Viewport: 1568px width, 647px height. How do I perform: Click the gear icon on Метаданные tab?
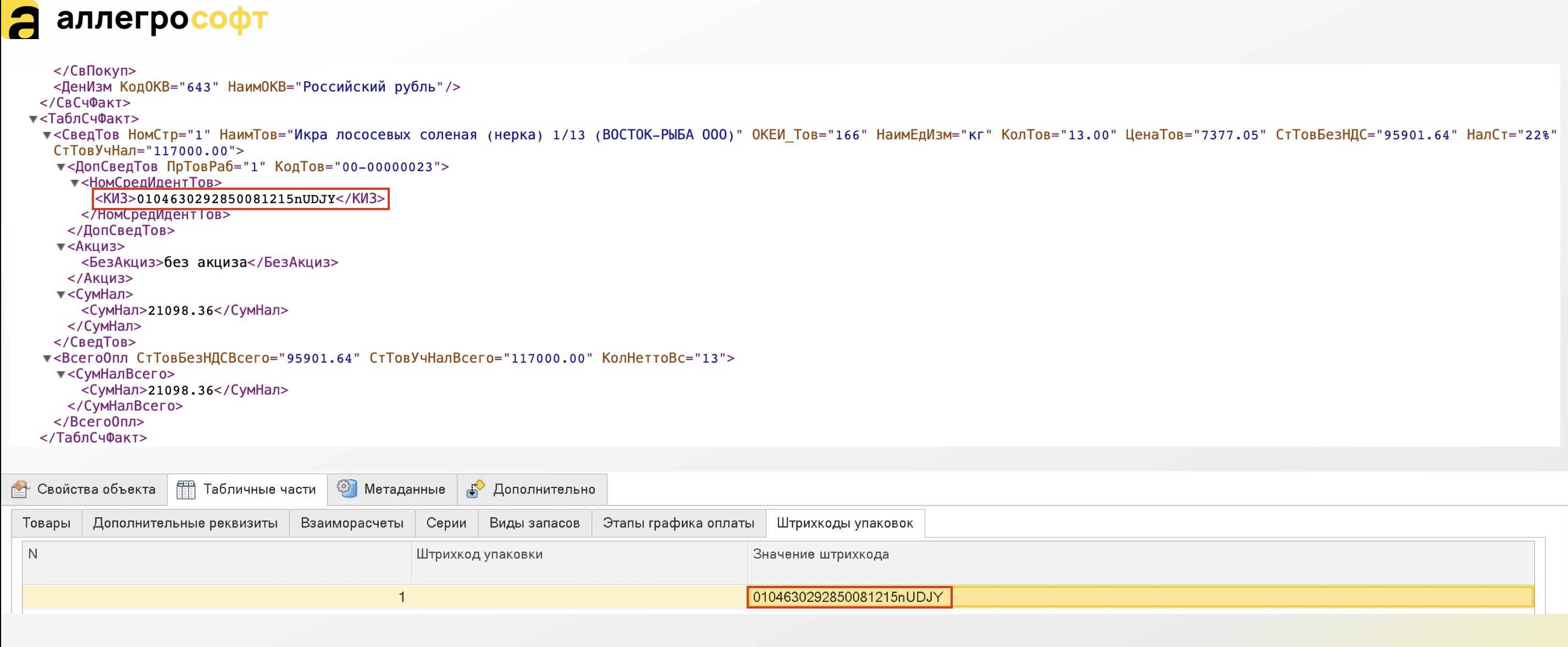point(347,489)
